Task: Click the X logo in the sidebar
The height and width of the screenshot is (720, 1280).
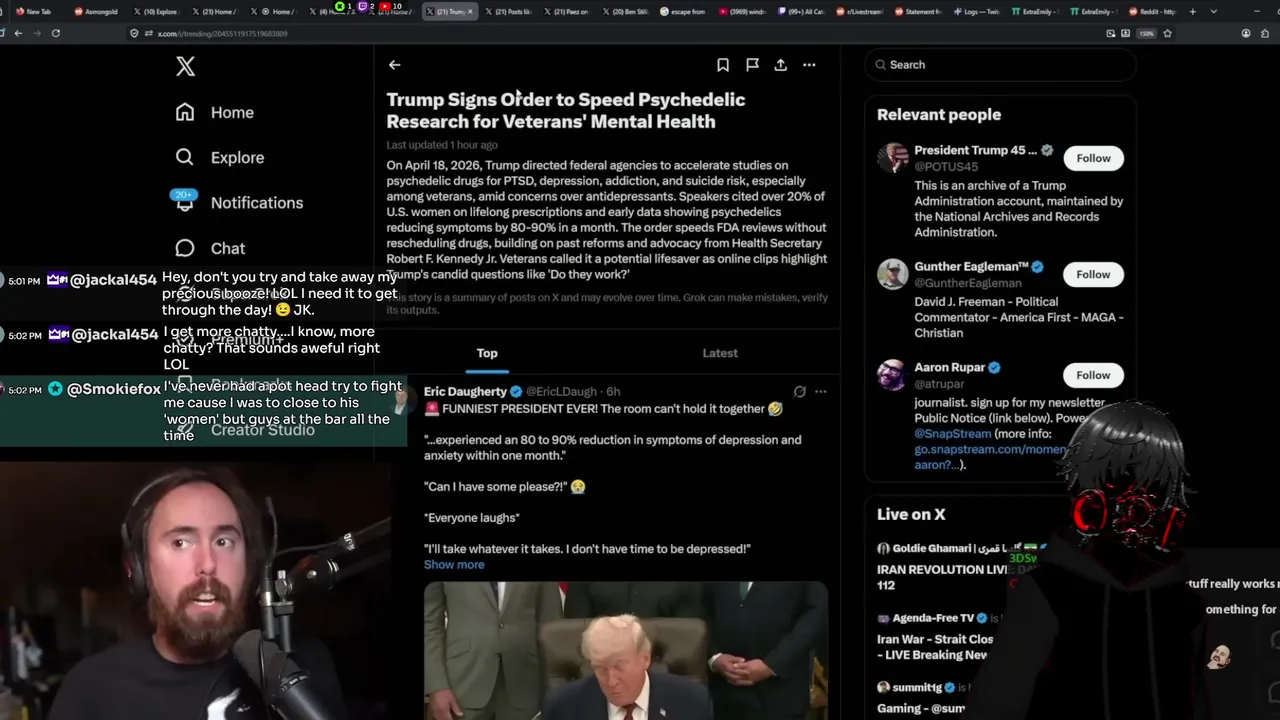Action: (186, 67)
